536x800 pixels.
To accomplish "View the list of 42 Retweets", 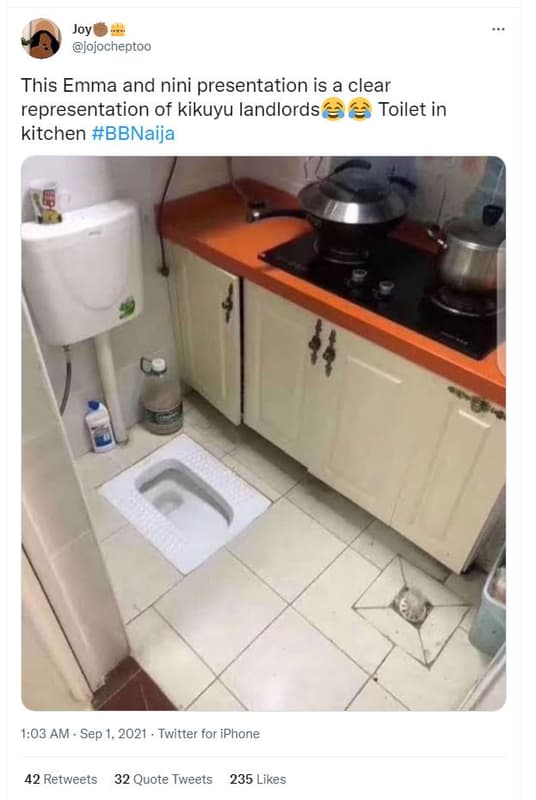I will point(61,779).
